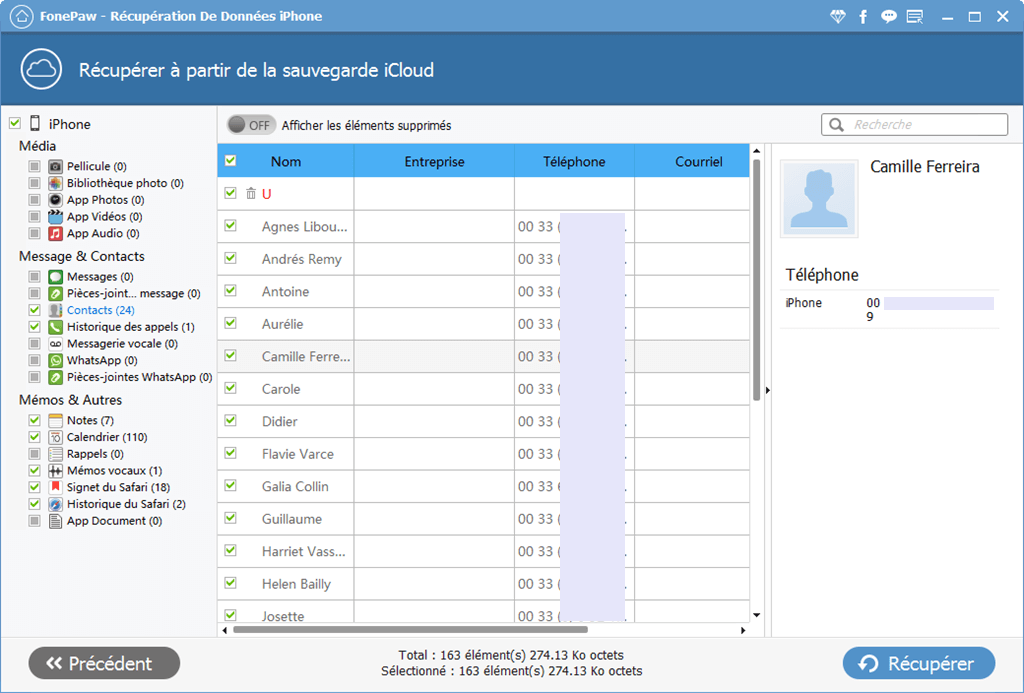Click the Entreprise column header
Image resolution: width=1024 pixels, height=693 pixels.
click(434, 161)
